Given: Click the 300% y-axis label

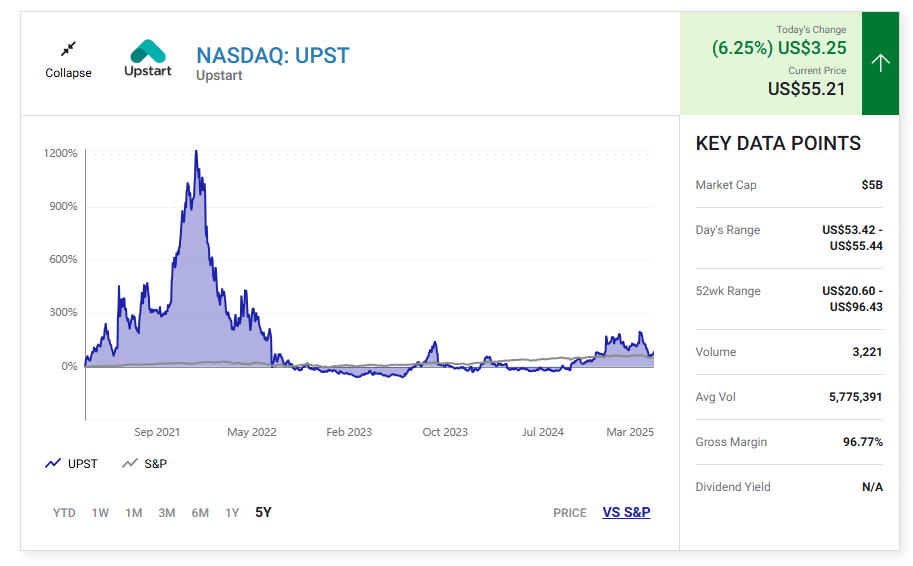Looking at the screenshot, I should (63, 313).
